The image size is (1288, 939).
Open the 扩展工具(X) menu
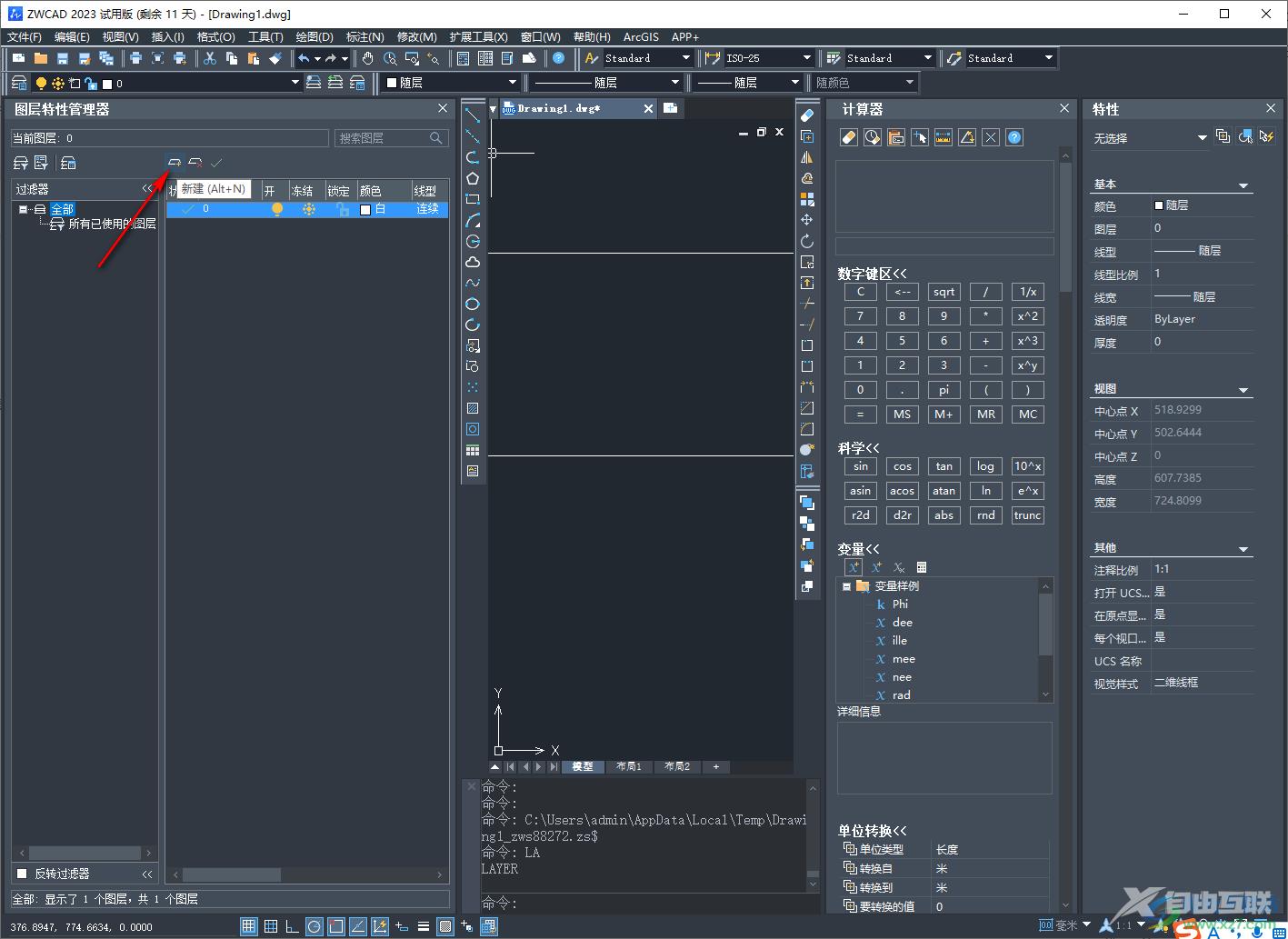click(478, 37)
